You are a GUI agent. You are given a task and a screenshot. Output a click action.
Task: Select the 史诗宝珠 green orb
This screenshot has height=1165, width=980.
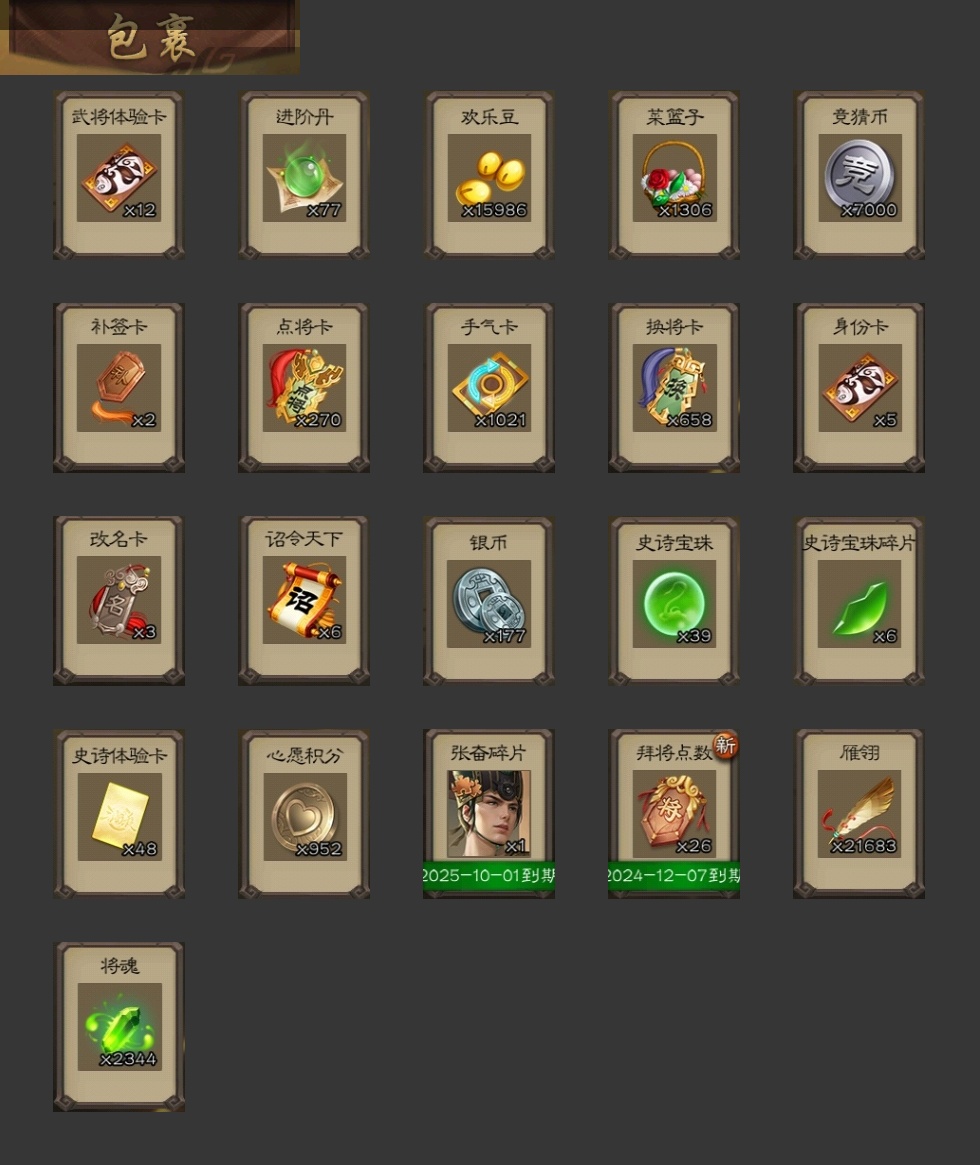674,600
